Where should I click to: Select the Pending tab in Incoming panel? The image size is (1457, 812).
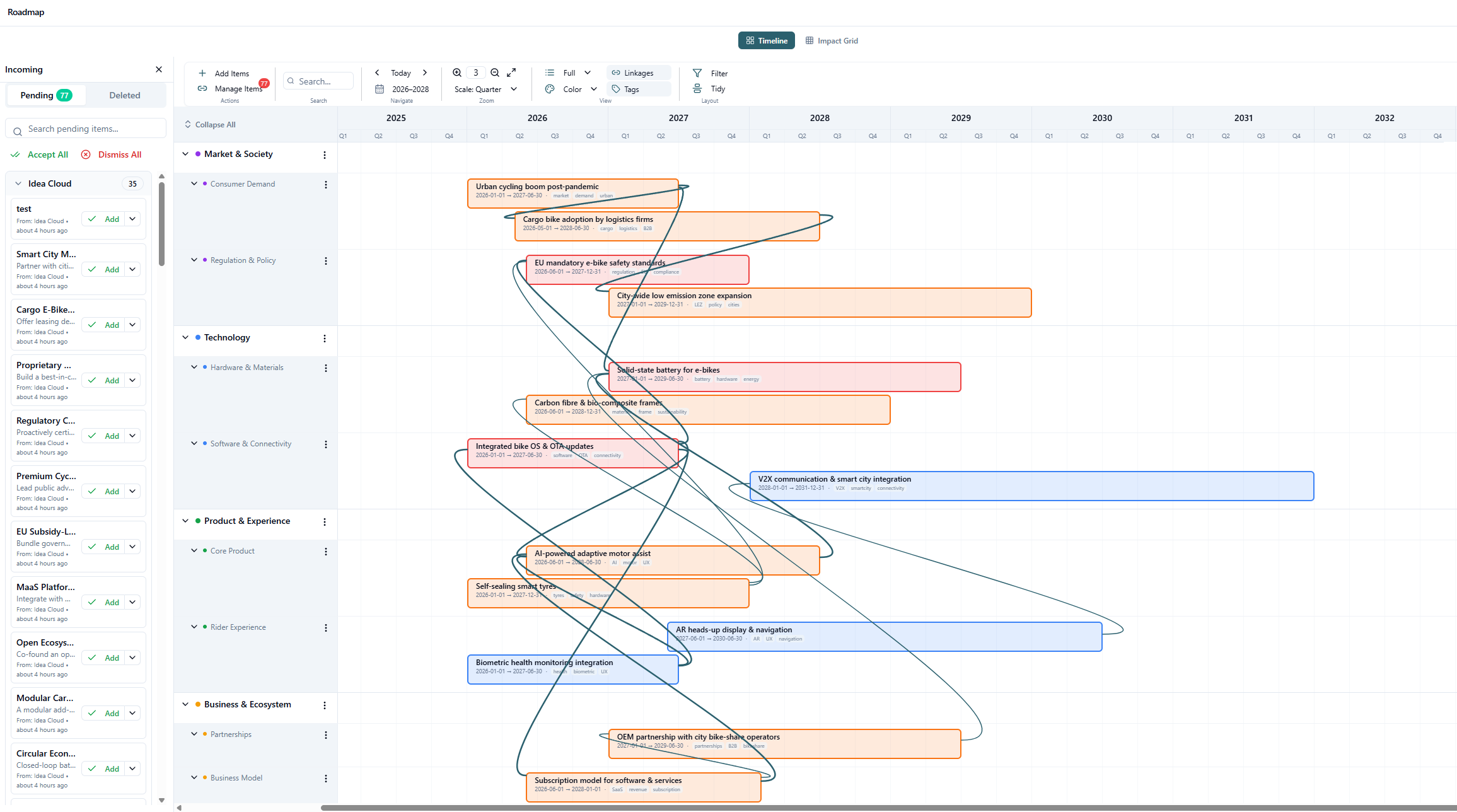pyautogui.click(x=46, y=95)
